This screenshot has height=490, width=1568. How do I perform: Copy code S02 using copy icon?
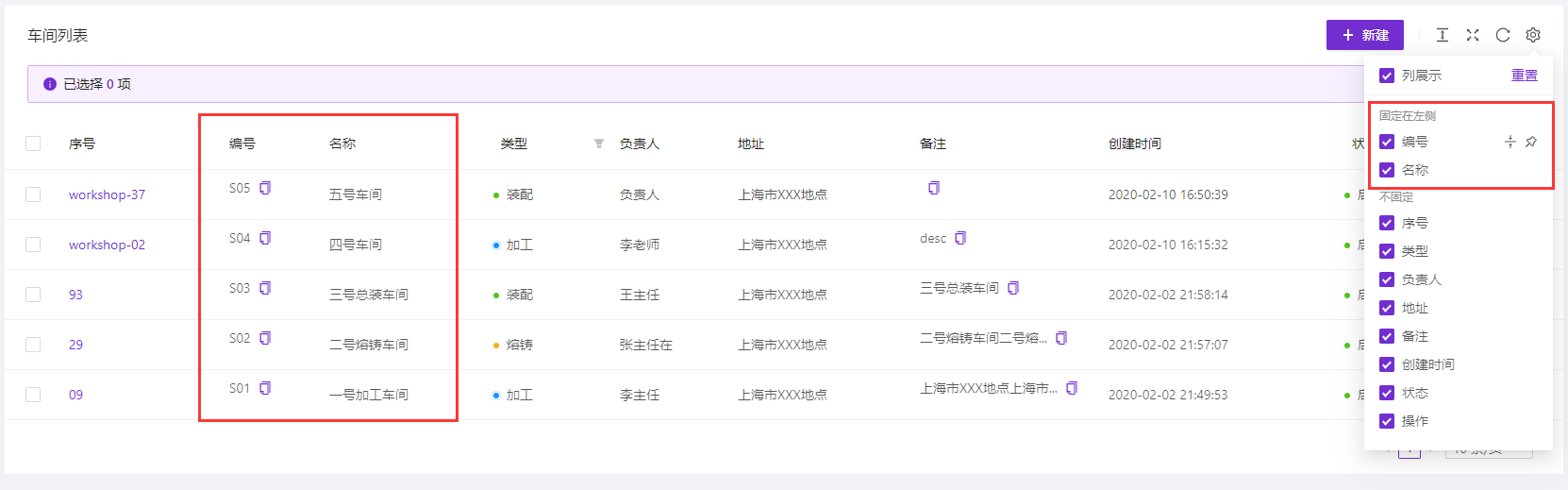[265, 338]
